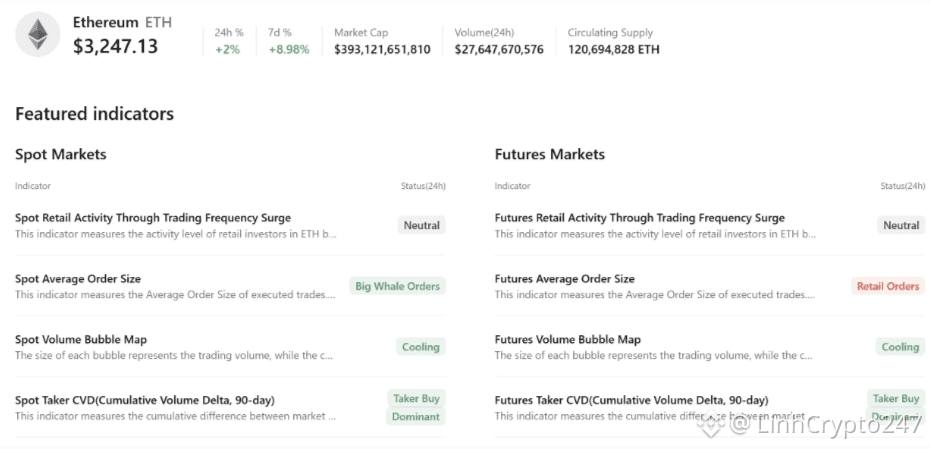This screenshot has height=449, width=930.
Task: Click the Spot Taker Buy Dominant badge
Action: (416, 407)
